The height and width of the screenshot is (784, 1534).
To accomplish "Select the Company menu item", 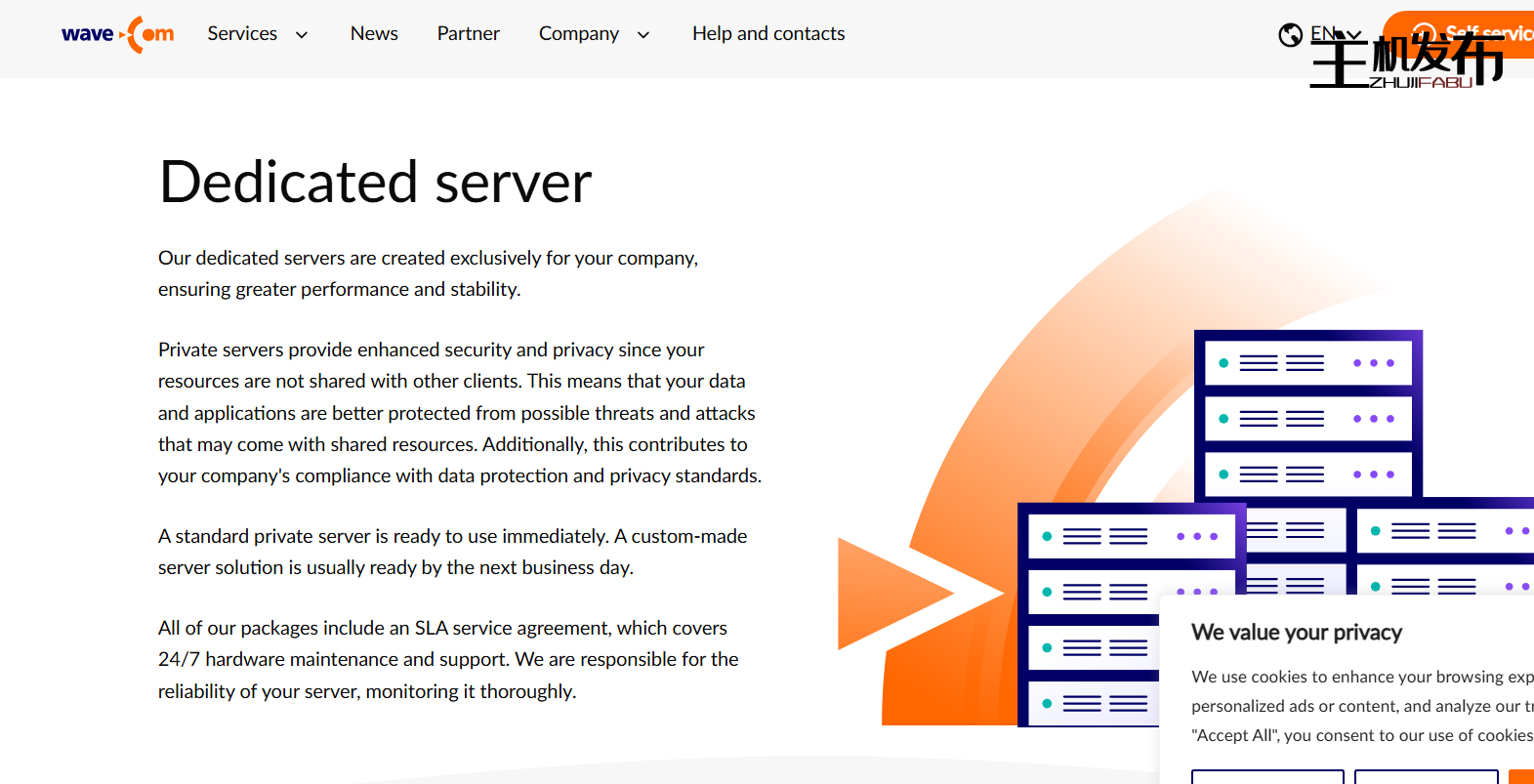I will pyautogui.click(x=578, y=34).
